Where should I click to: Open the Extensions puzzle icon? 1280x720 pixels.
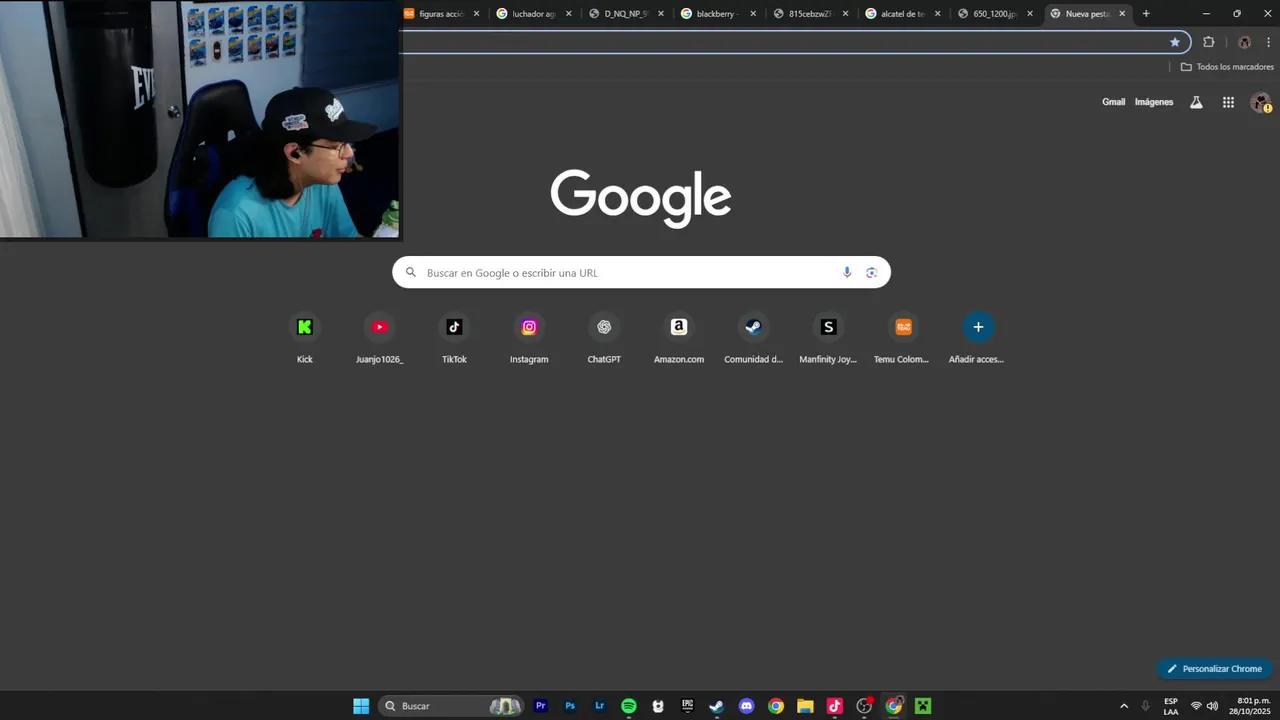tap(1208, 42)
